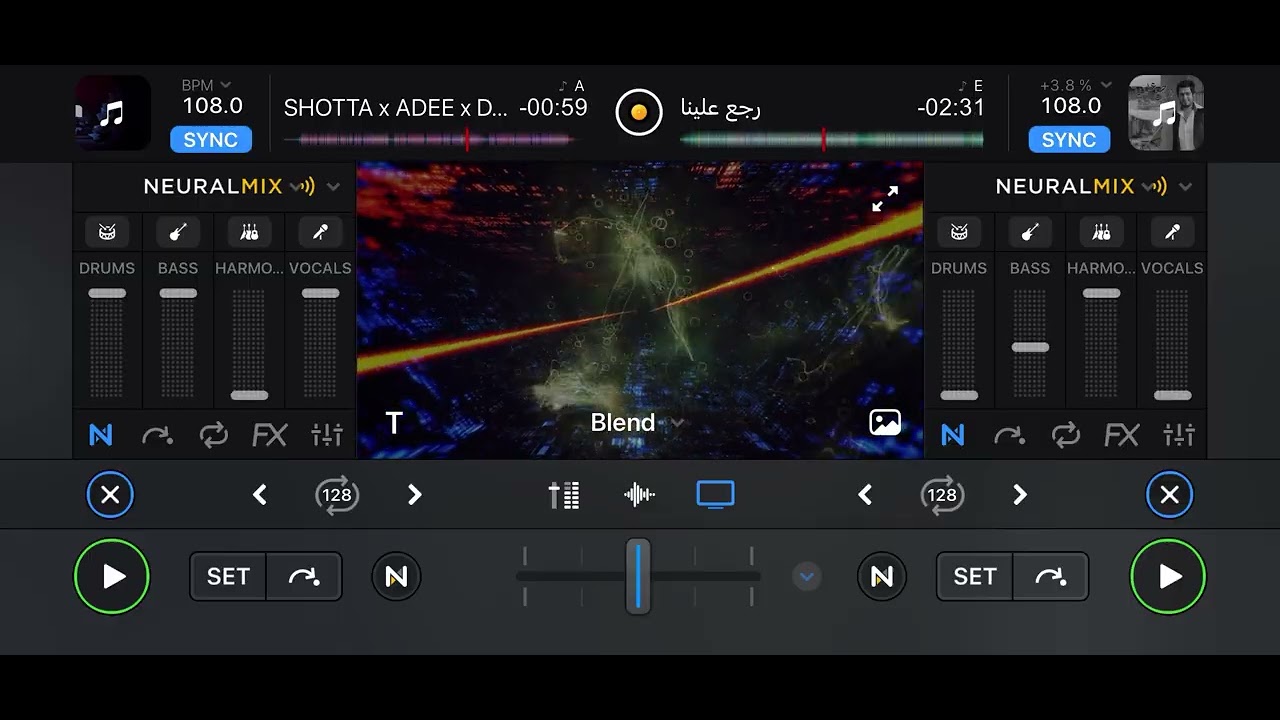
Task: Select left deck Neural Mix tab
Action: click(101, 435)
